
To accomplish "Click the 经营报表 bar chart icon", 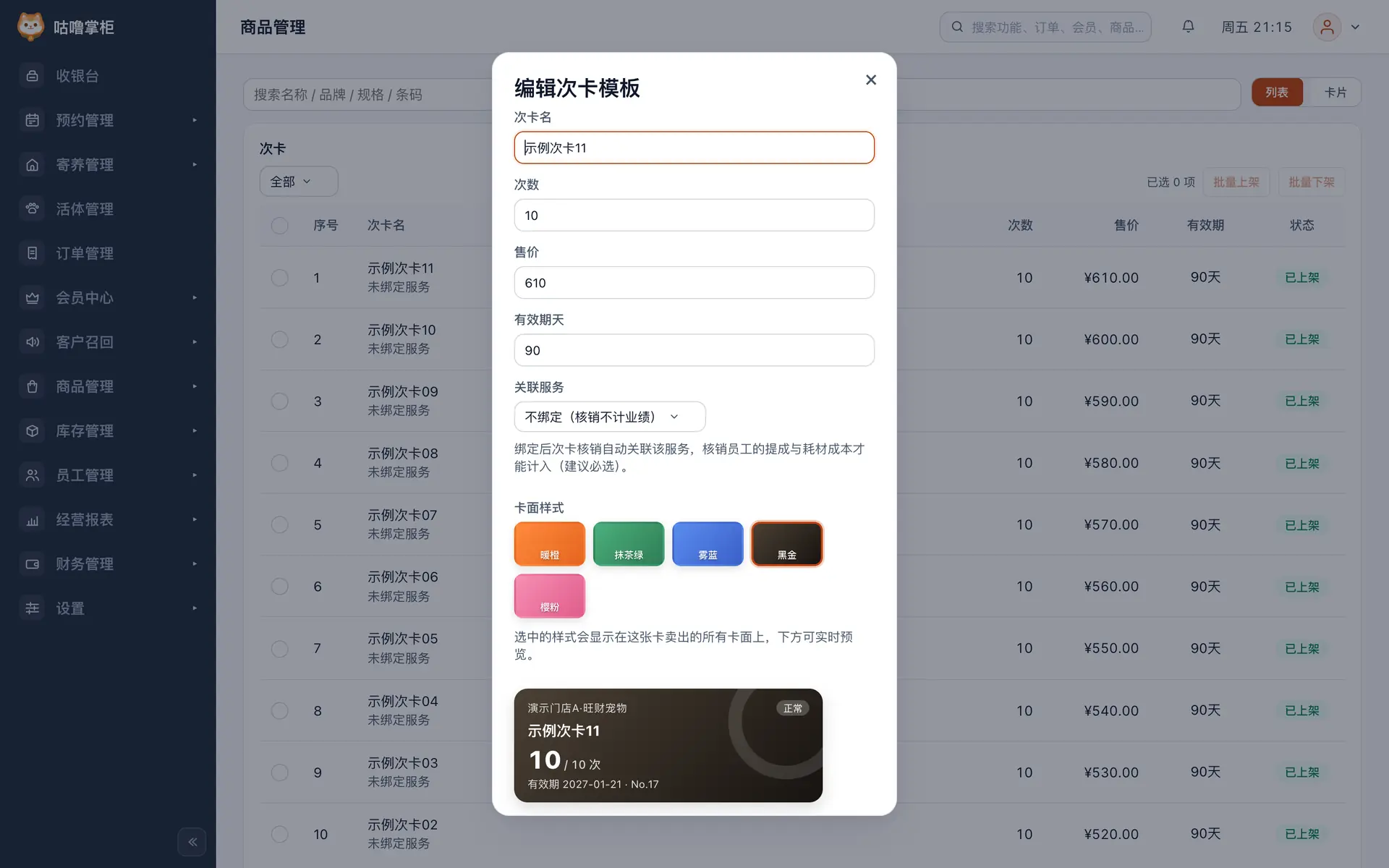I will pos(32,520).
